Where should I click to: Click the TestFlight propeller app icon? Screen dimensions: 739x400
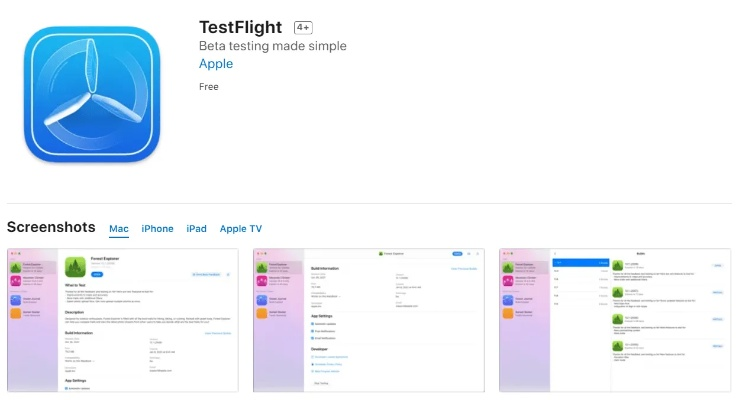point(92,95)
